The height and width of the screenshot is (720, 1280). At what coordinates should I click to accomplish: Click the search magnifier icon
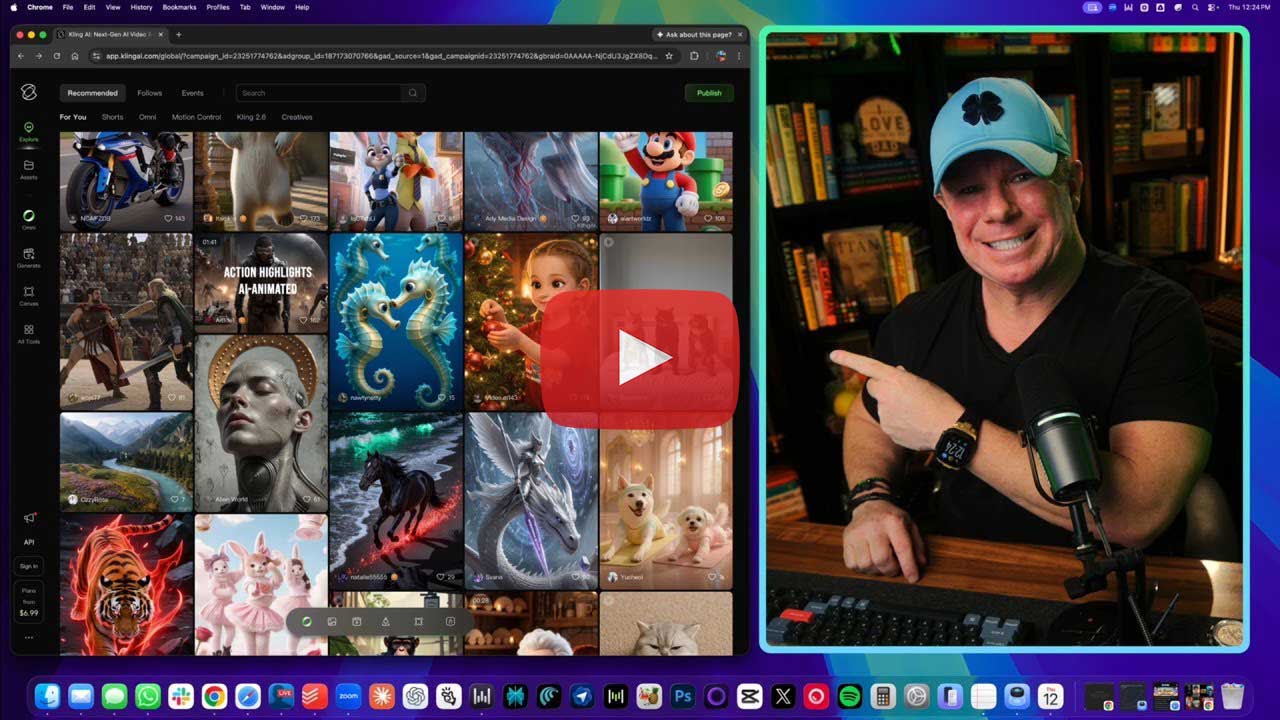(x=412, y=93)
